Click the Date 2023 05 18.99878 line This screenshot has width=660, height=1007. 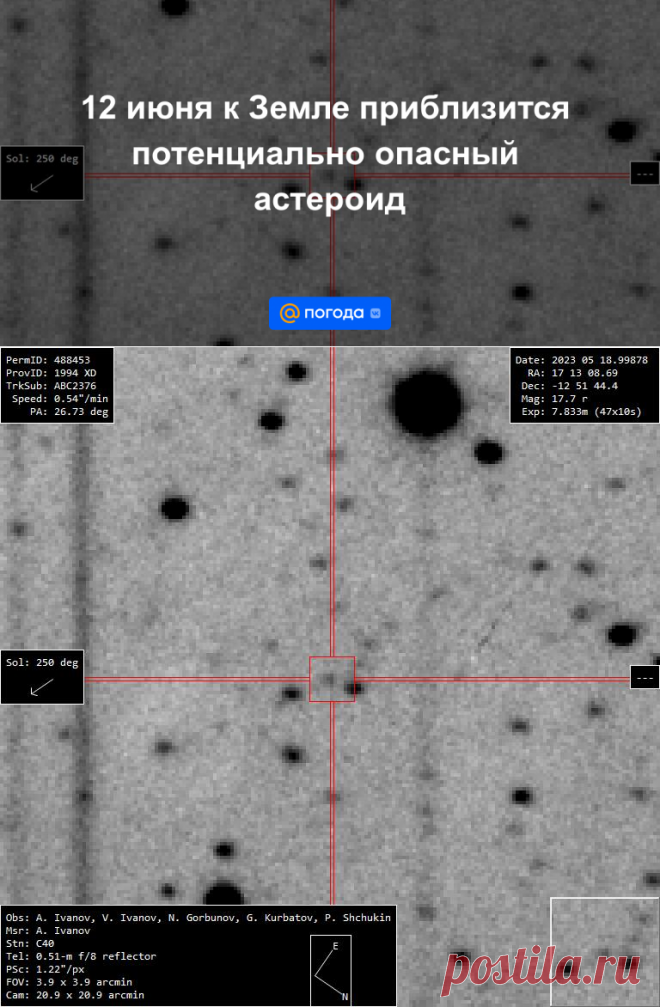pyautogui.click(x=580, y=359)
